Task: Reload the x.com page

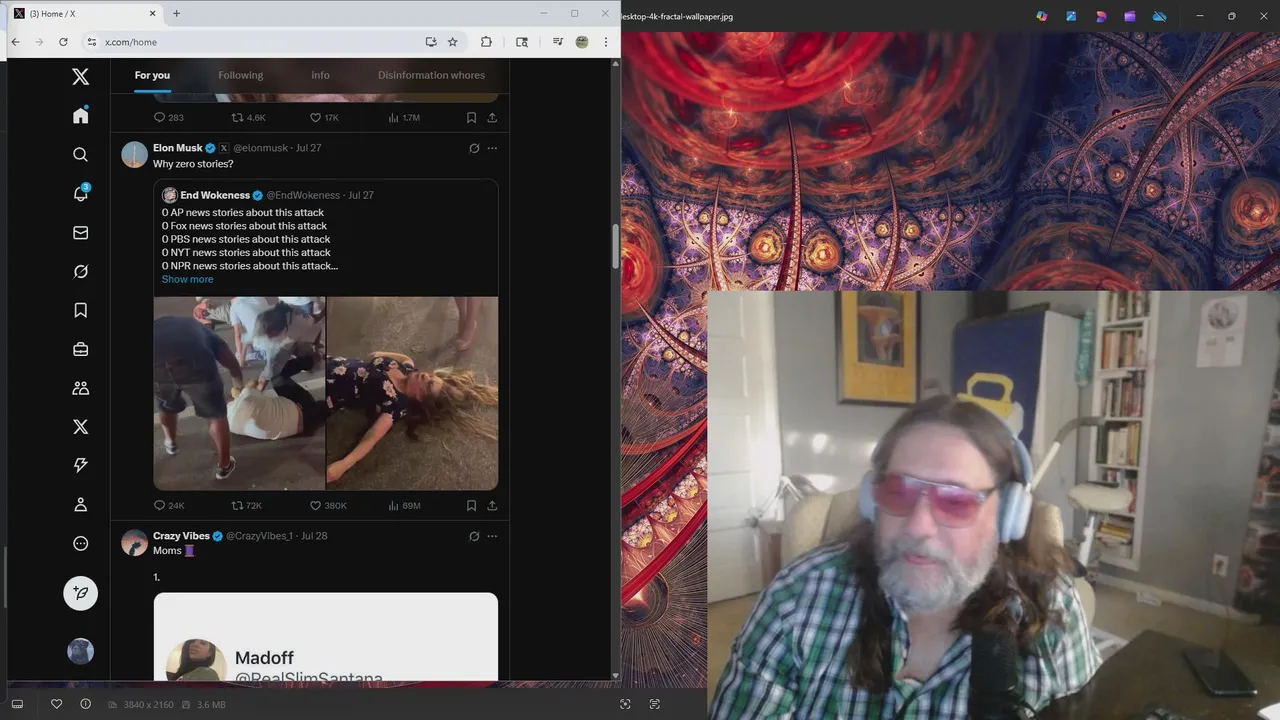Action: (x=63, y=42)
